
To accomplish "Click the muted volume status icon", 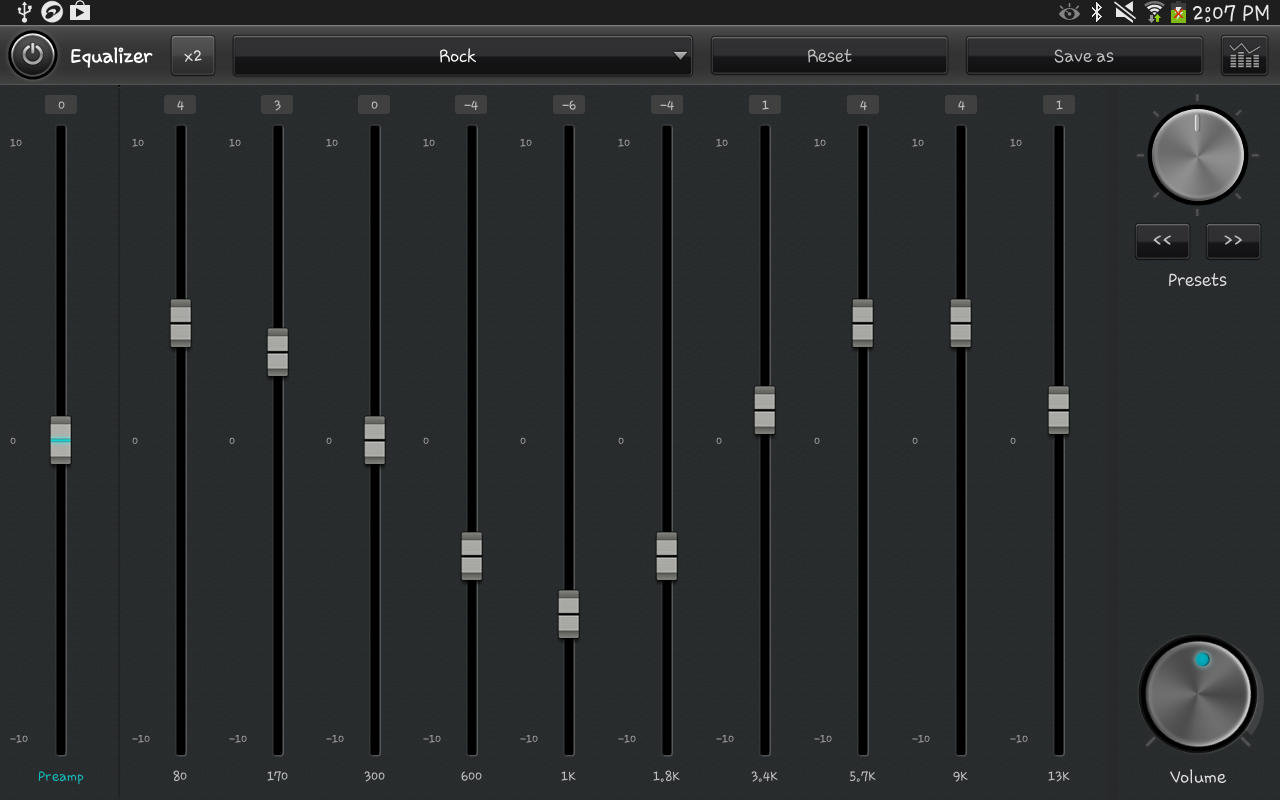I will point(1124,13).
